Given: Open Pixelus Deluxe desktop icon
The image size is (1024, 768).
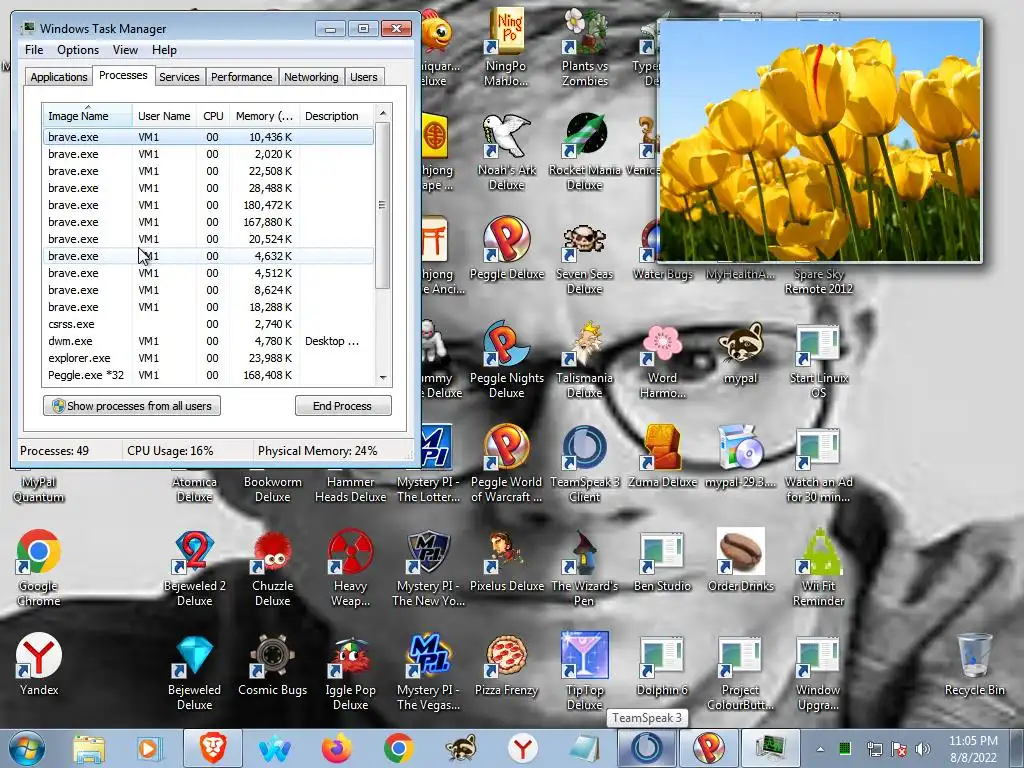Looking at the screenshot, I should click(x=507, y=560).
